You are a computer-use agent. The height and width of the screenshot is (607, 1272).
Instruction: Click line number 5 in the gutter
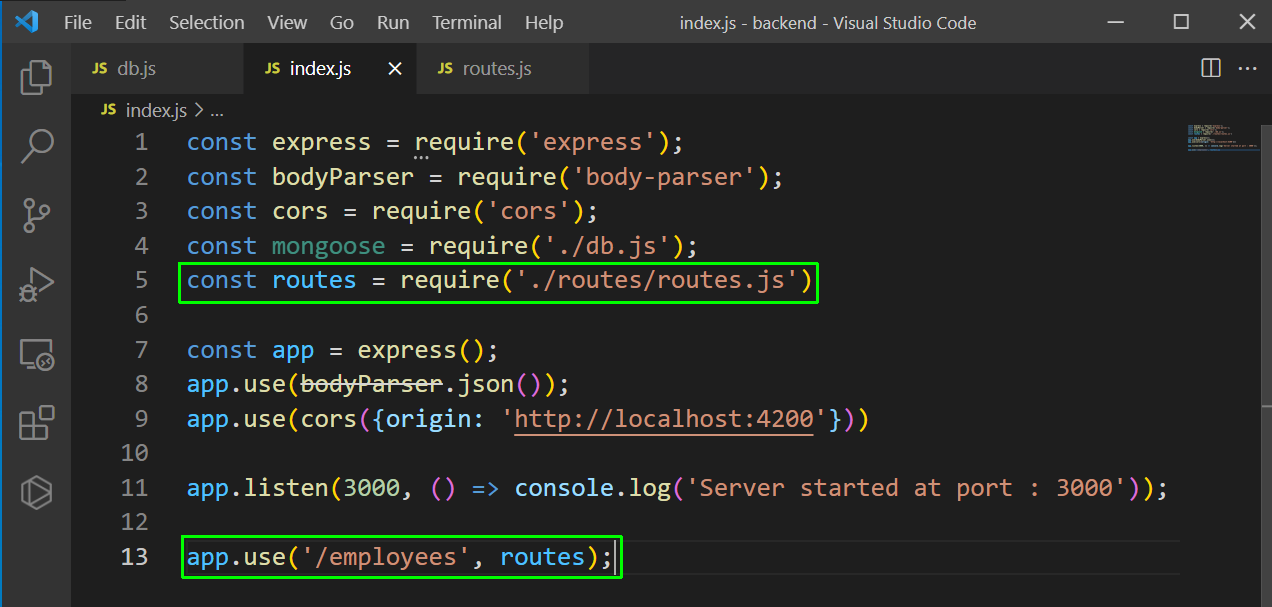pos(141,280)
